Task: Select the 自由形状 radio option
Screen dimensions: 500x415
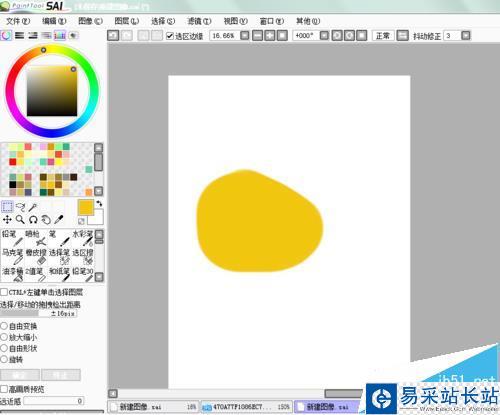Action: 4,348
